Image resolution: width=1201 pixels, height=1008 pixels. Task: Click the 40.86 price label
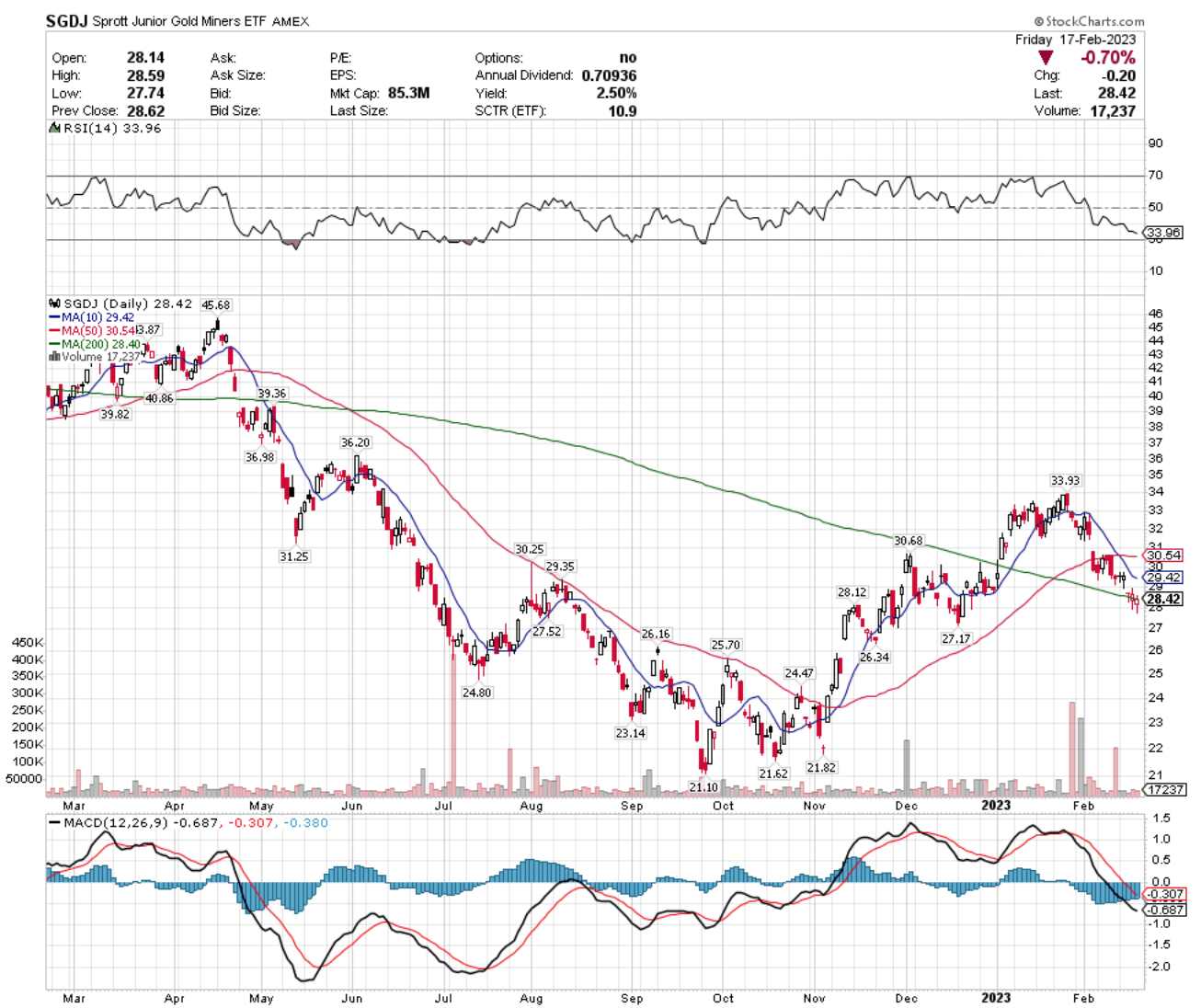click(x=159, y=398)
